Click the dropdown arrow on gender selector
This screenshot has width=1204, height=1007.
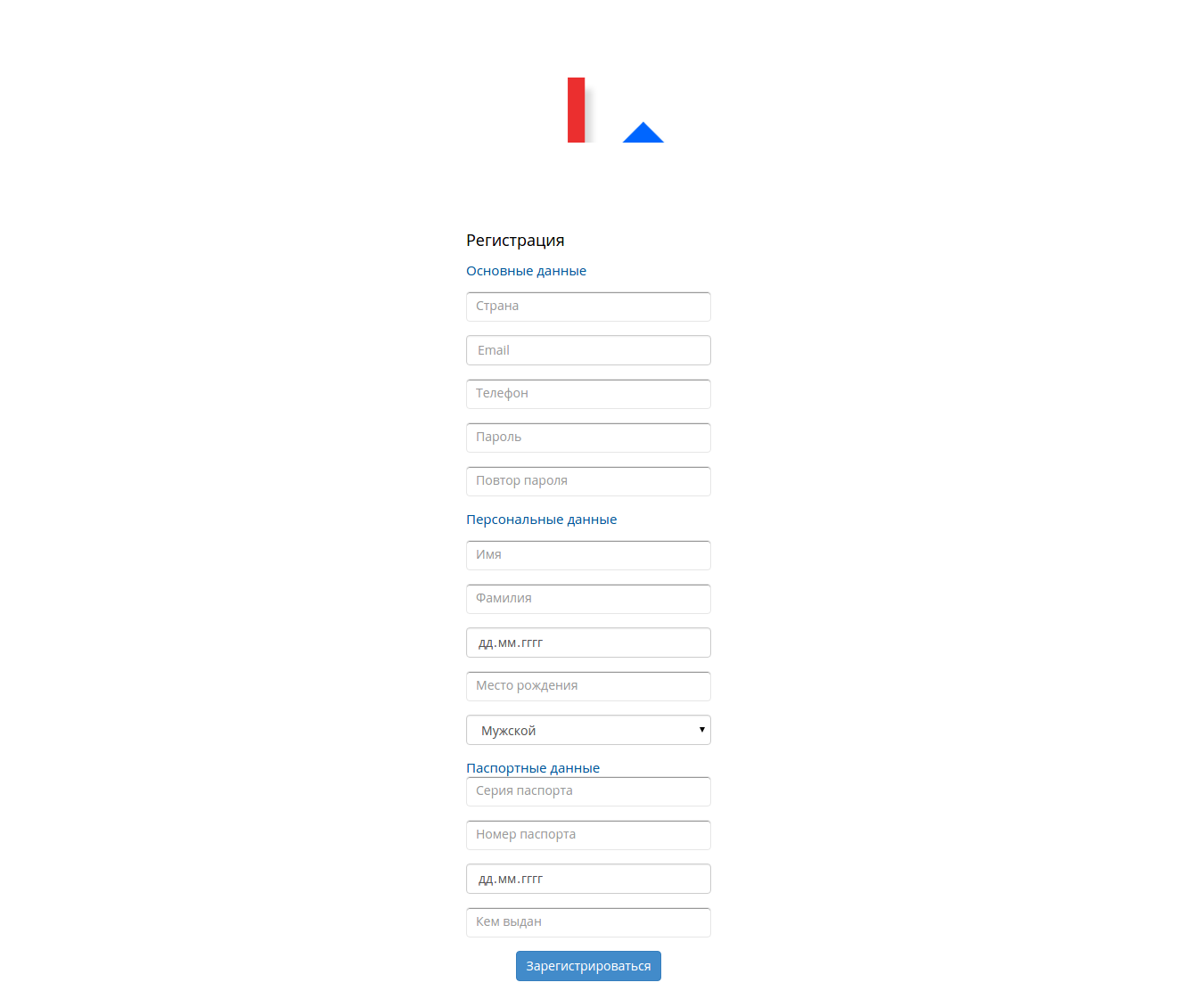(700, 729)
